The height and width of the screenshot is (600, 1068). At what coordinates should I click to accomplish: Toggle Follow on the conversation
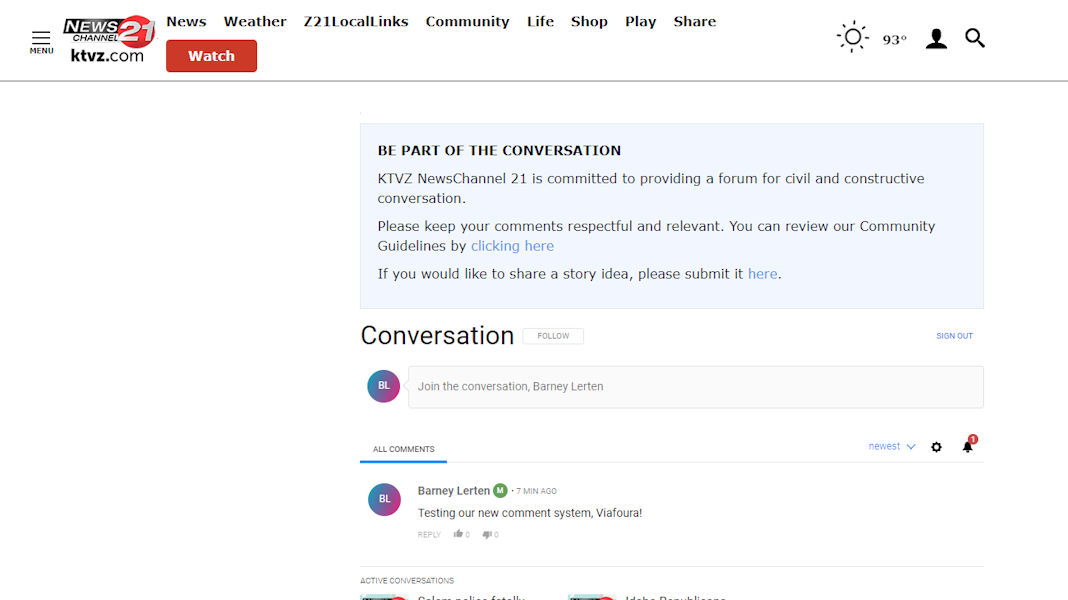tap(553, 336)
